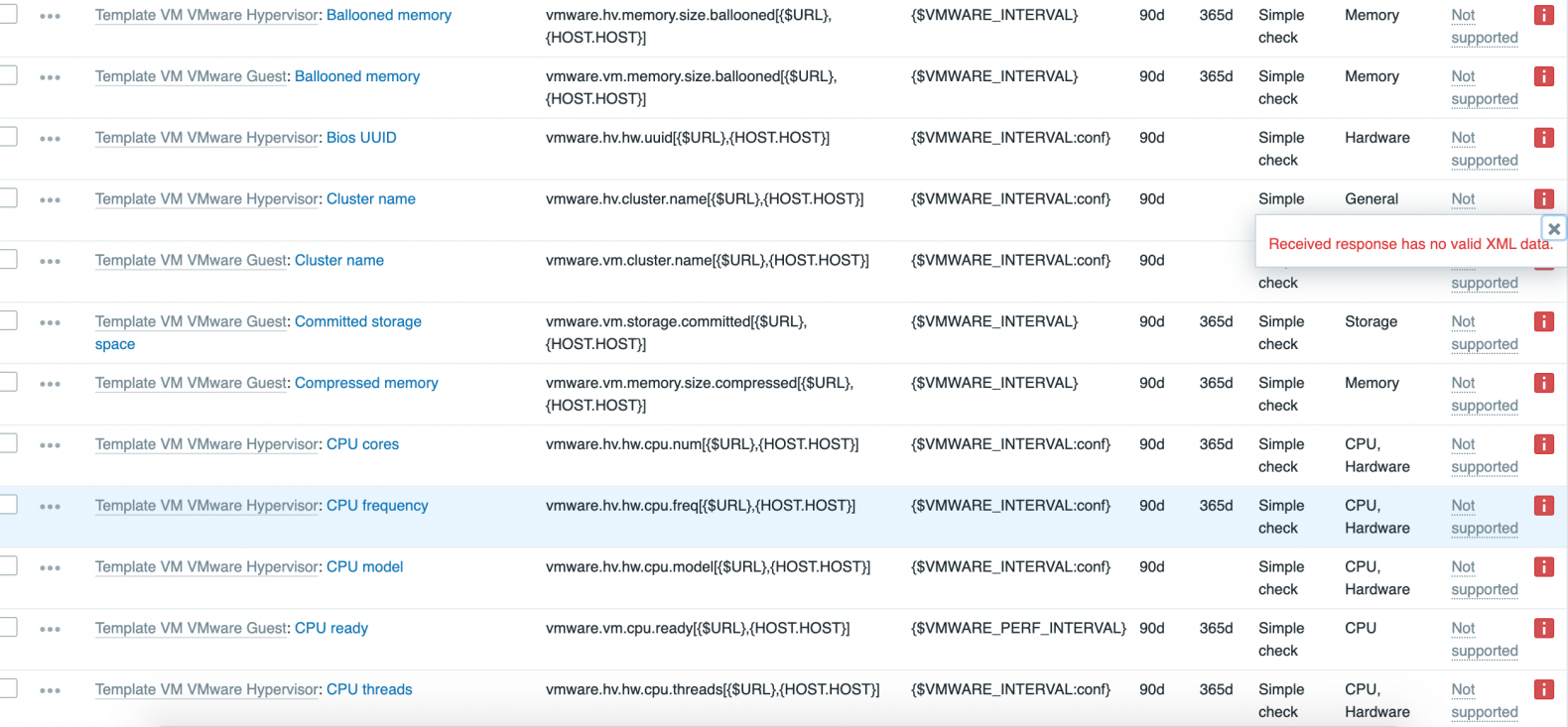
Task: Click the Compressed memory item link
Action: pos(366,383)
